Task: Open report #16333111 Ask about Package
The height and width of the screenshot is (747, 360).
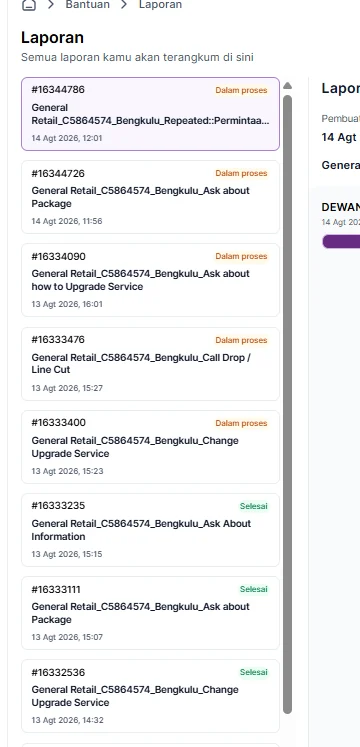Action: (x=150, y=613)
